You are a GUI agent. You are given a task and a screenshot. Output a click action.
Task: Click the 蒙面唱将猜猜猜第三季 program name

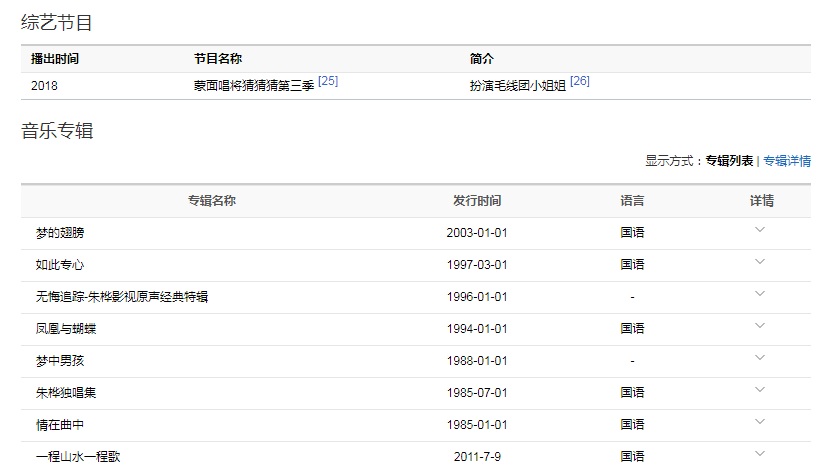coord(254,86)
